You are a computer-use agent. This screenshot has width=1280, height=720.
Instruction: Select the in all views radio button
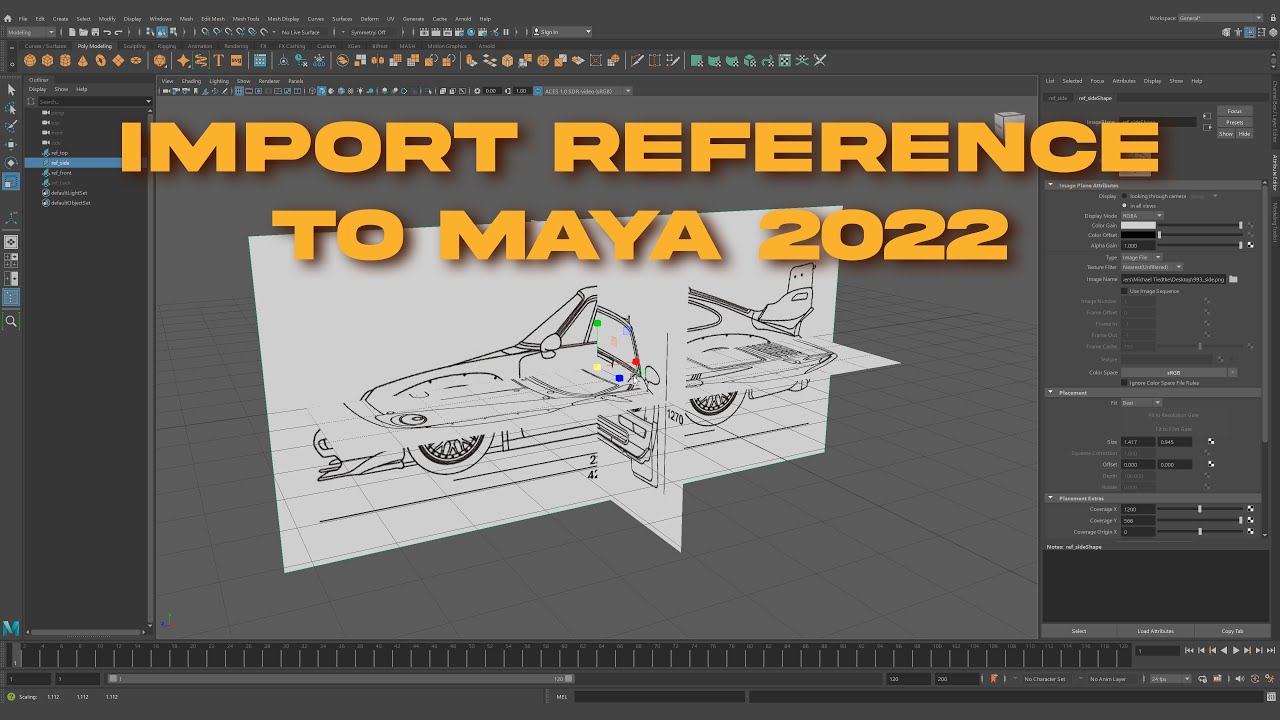(1124, 205)
